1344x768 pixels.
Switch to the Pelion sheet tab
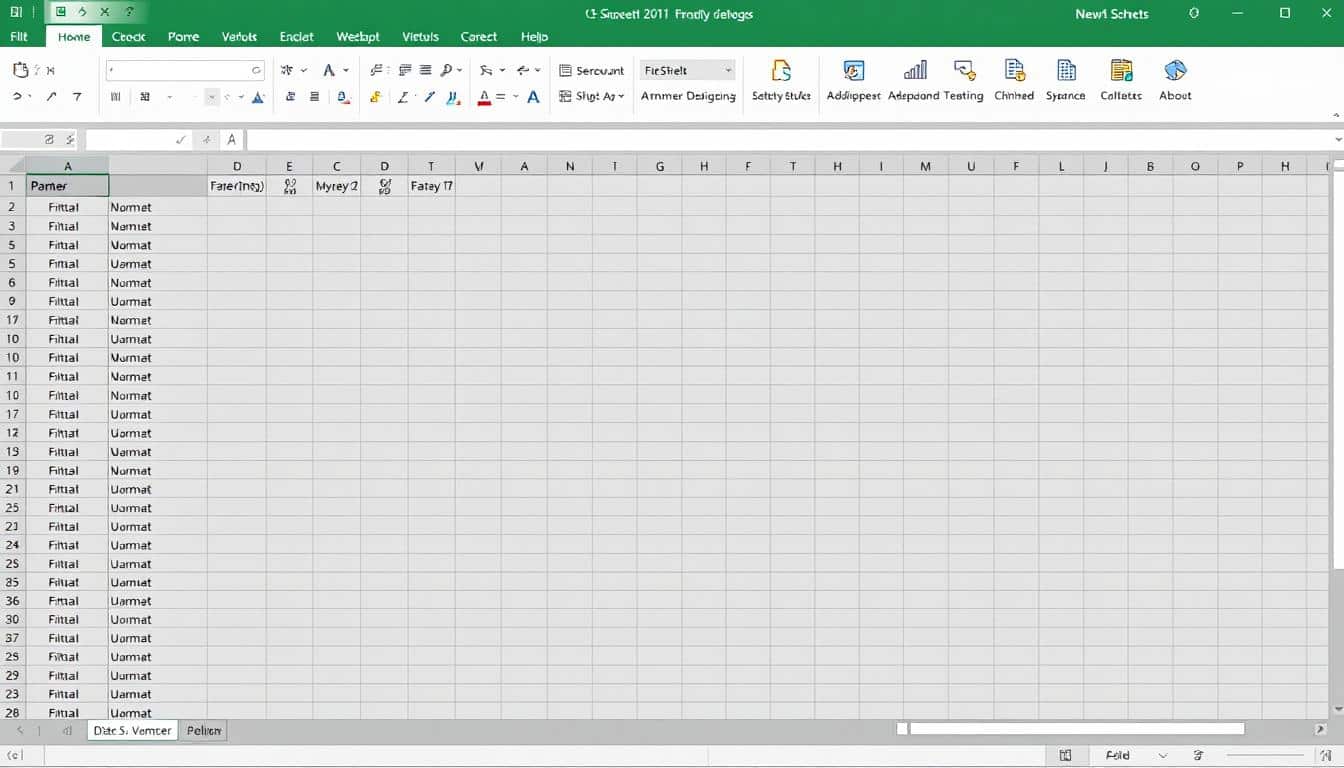(204, 731)
